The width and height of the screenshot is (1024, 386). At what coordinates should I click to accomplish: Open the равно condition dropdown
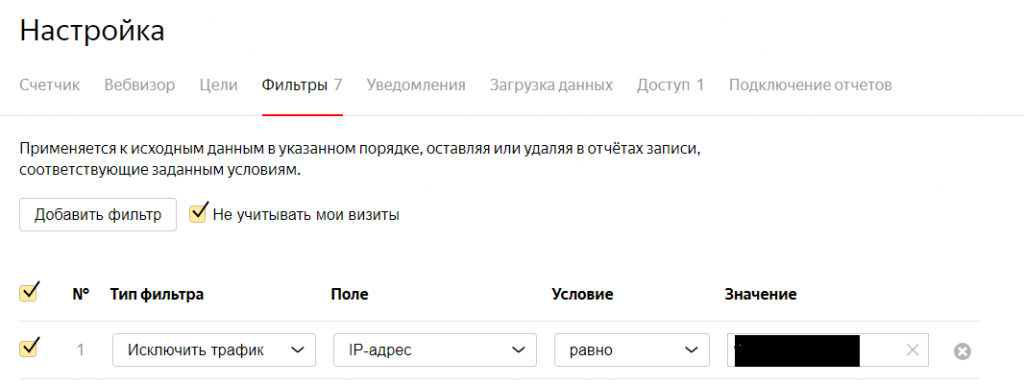(x=632, y=350)
